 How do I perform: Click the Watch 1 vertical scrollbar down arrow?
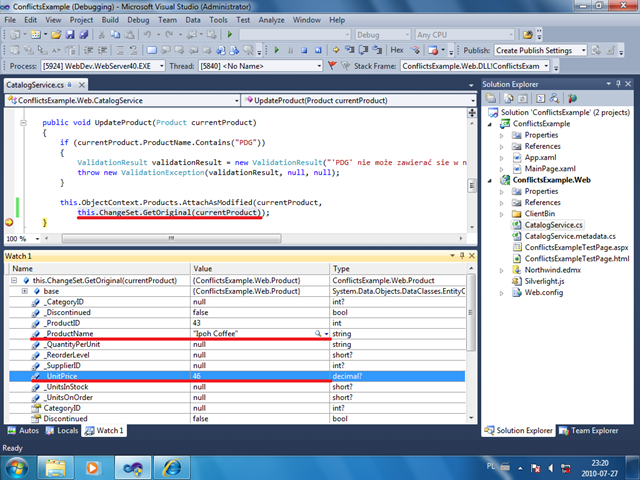click(x=471, y=418)
